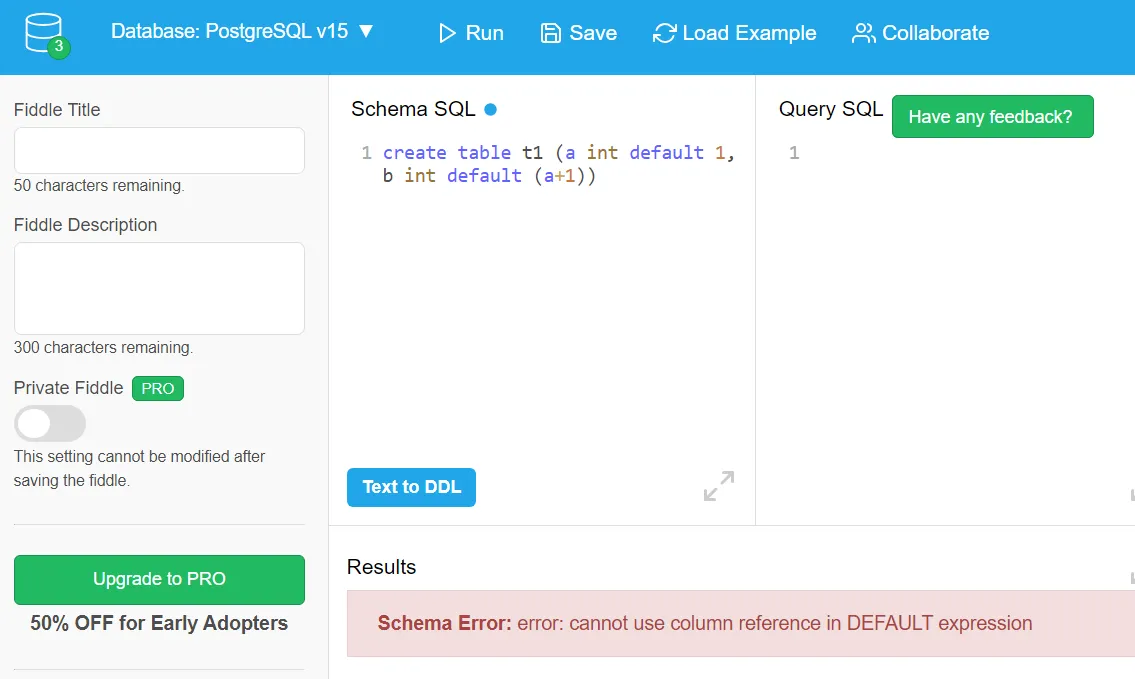
Task: Load an example schema
Action: coord(734,33)
